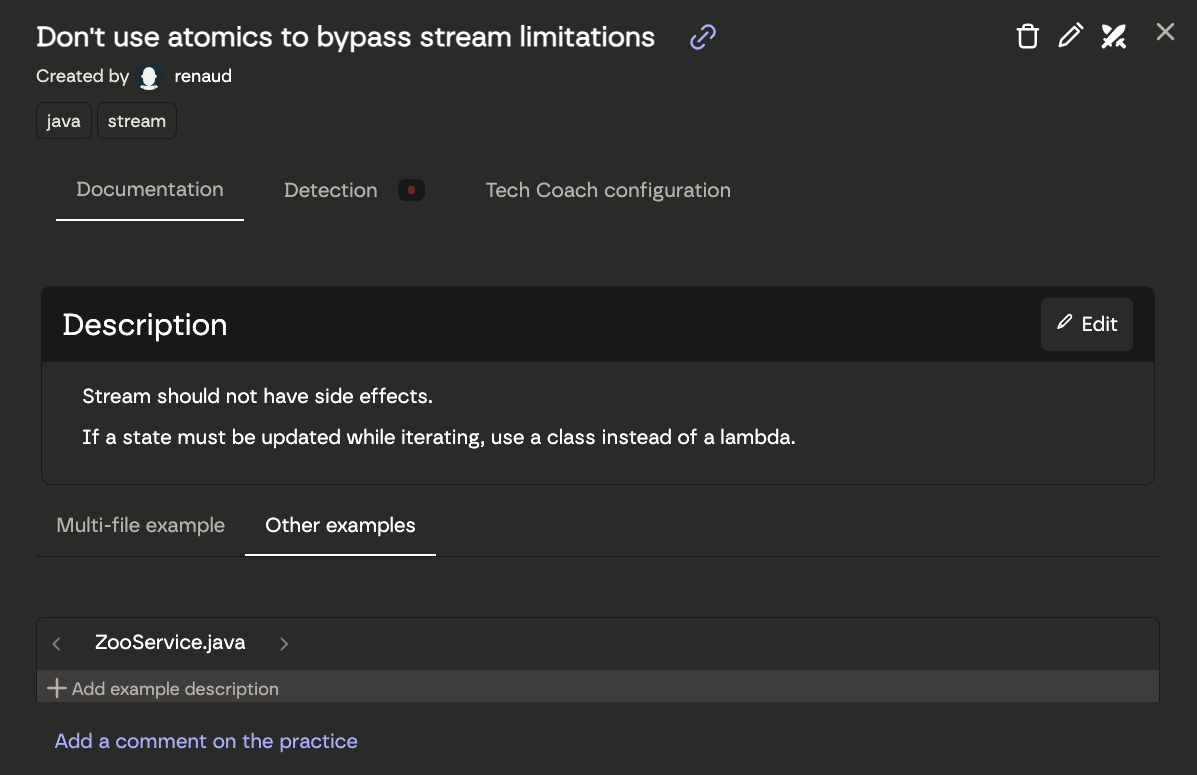
Task: Select the stream tag
Action: [137, 121]
